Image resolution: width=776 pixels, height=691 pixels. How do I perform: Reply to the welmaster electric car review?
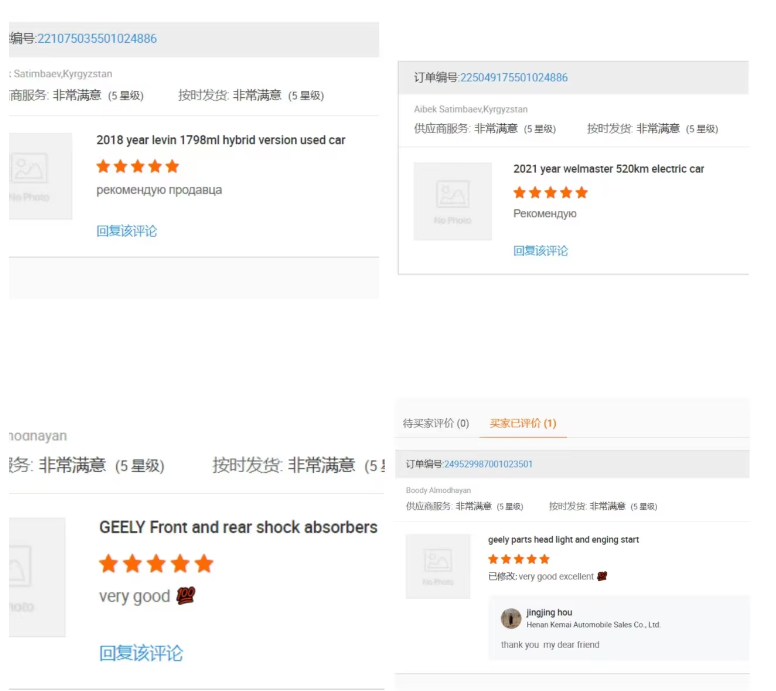coord(540,251)
